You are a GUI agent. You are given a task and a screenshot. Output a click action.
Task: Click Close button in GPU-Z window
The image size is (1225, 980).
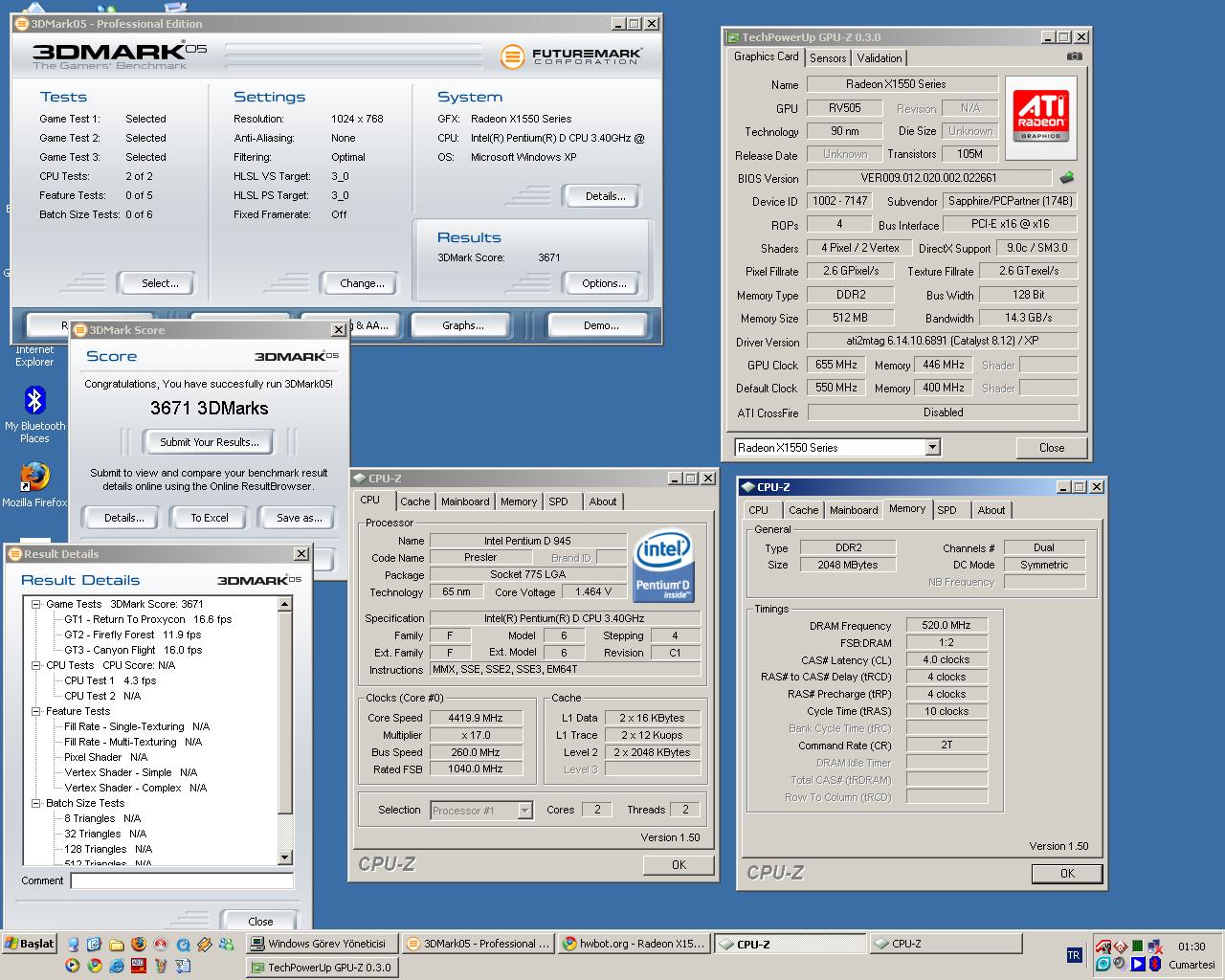pyautogui.click(x=1051, y=448)
